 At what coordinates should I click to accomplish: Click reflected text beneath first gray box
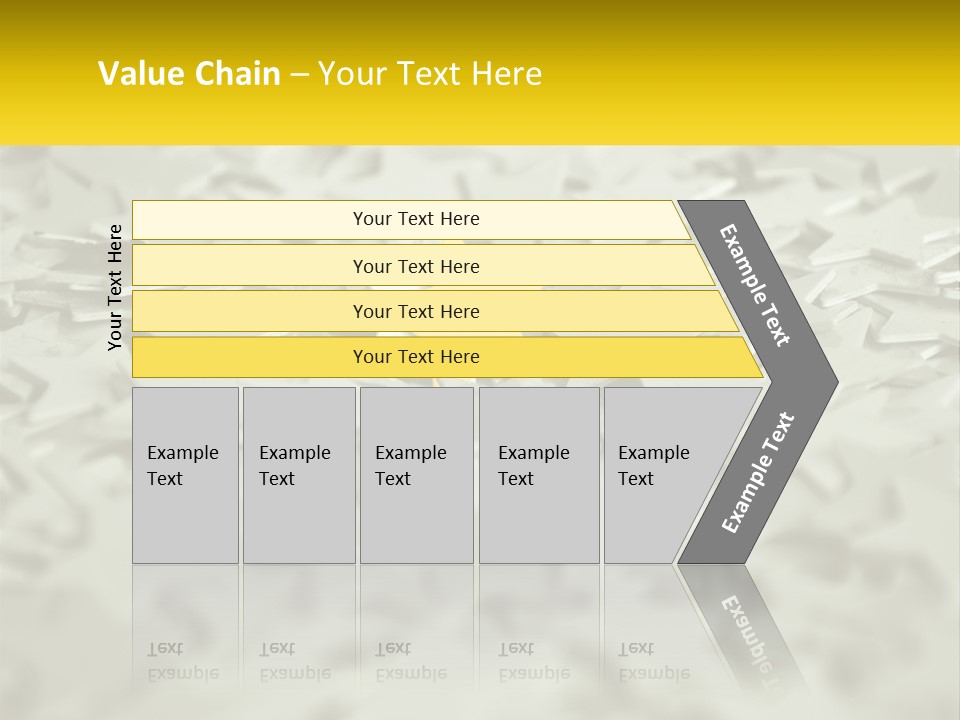tap(182, 661)
